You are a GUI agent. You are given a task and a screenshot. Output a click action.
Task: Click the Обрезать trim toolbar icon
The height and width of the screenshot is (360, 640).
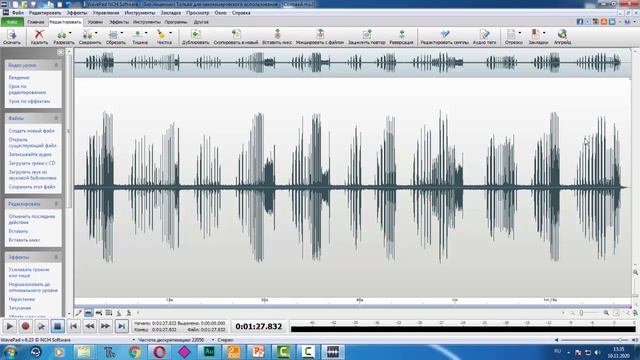click(114, 36)
